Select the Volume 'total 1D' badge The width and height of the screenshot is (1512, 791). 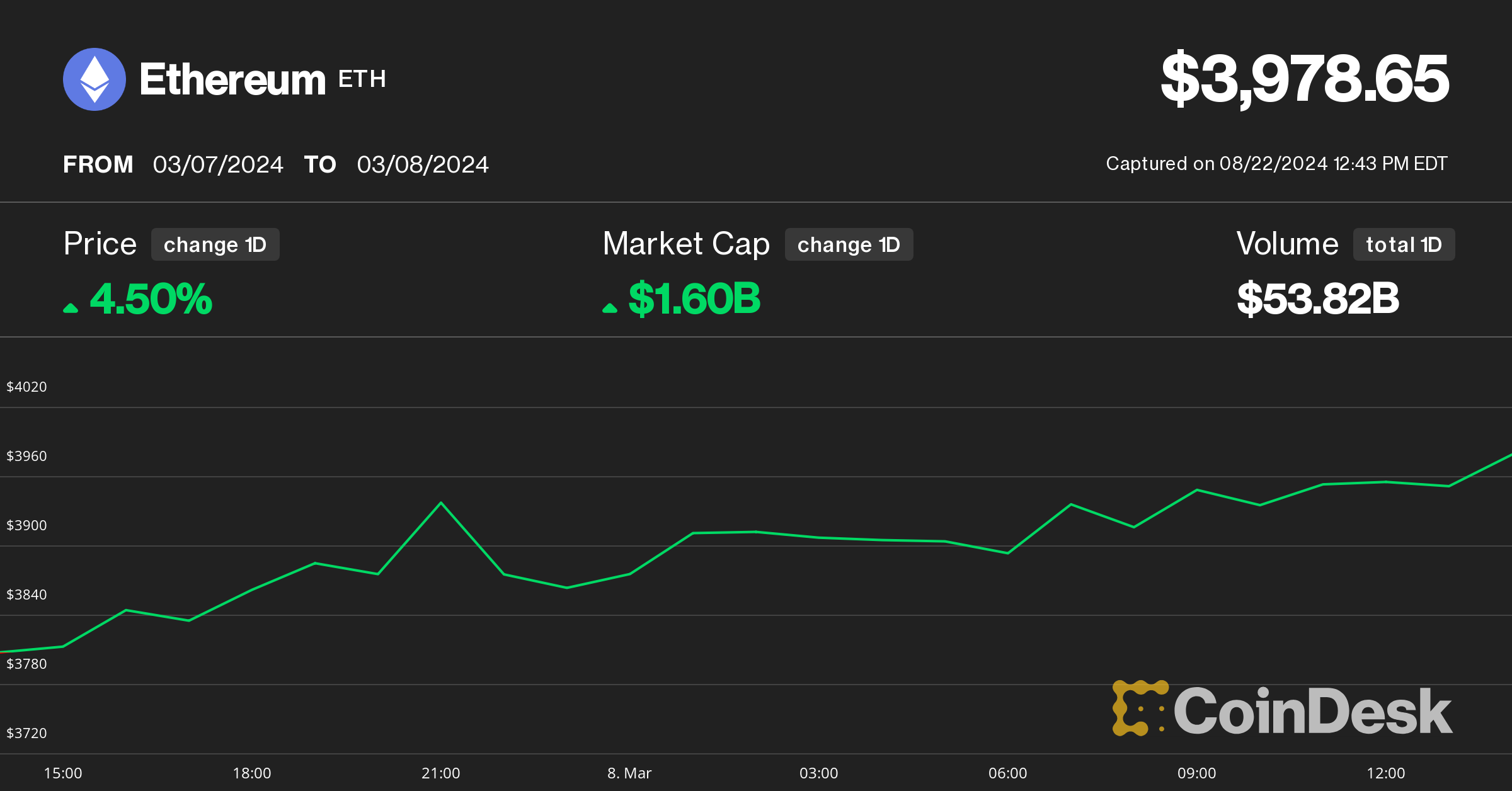click(1404, 244)
